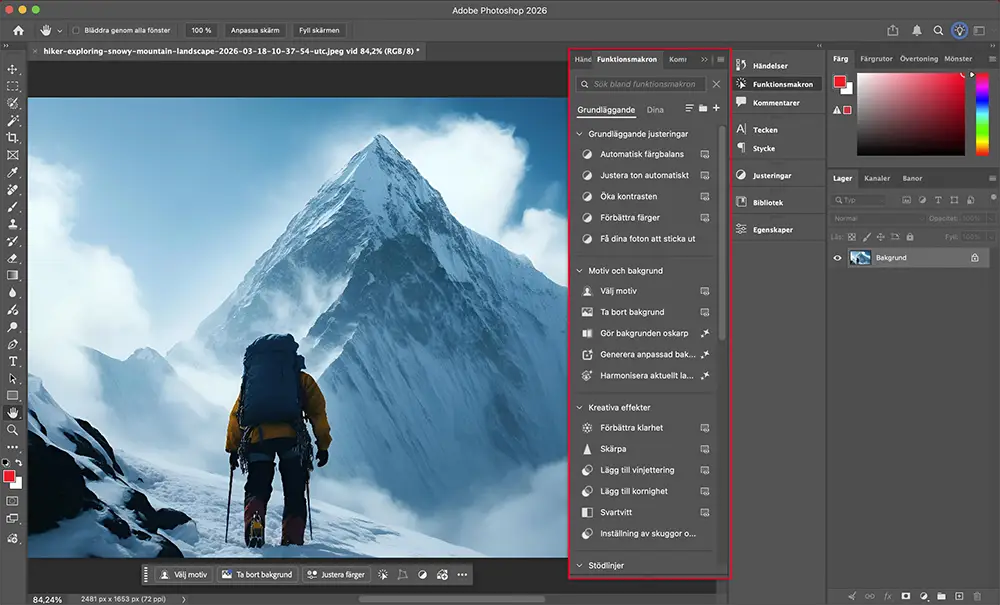Click Anpassa skärm button
This screenshot has width=1000, height=605.
(x=254, y=31)
